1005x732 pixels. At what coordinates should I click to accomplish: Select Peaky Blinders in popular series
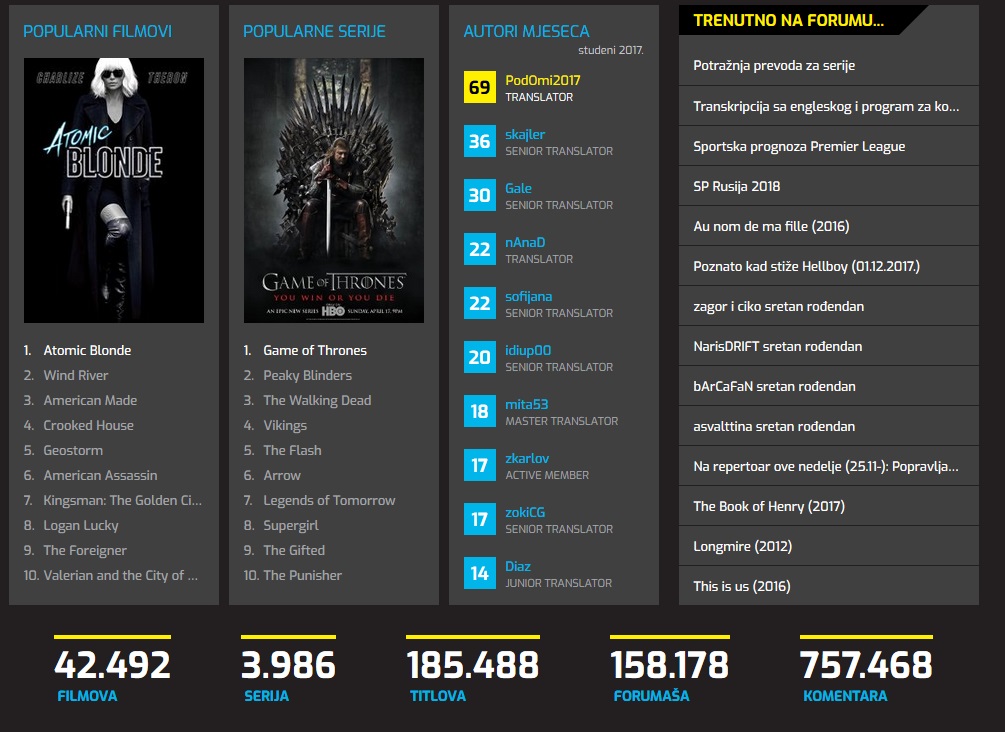coord(307,375)
